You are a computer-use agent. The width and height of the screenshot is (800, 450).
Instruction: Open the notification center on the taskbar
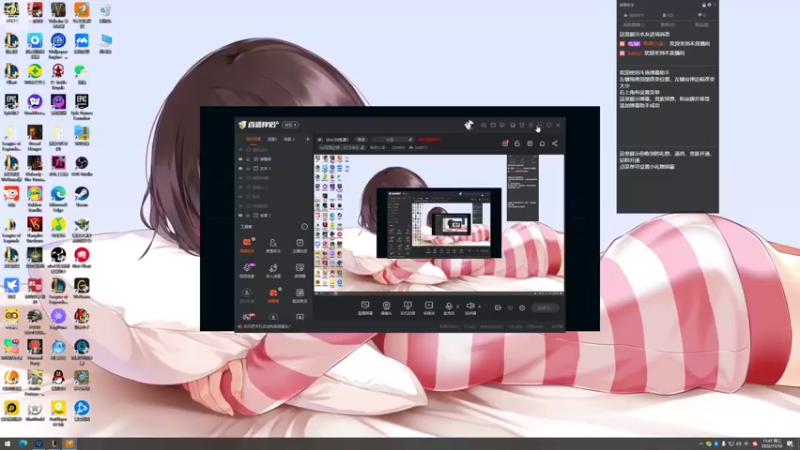(x=790, y=444)
